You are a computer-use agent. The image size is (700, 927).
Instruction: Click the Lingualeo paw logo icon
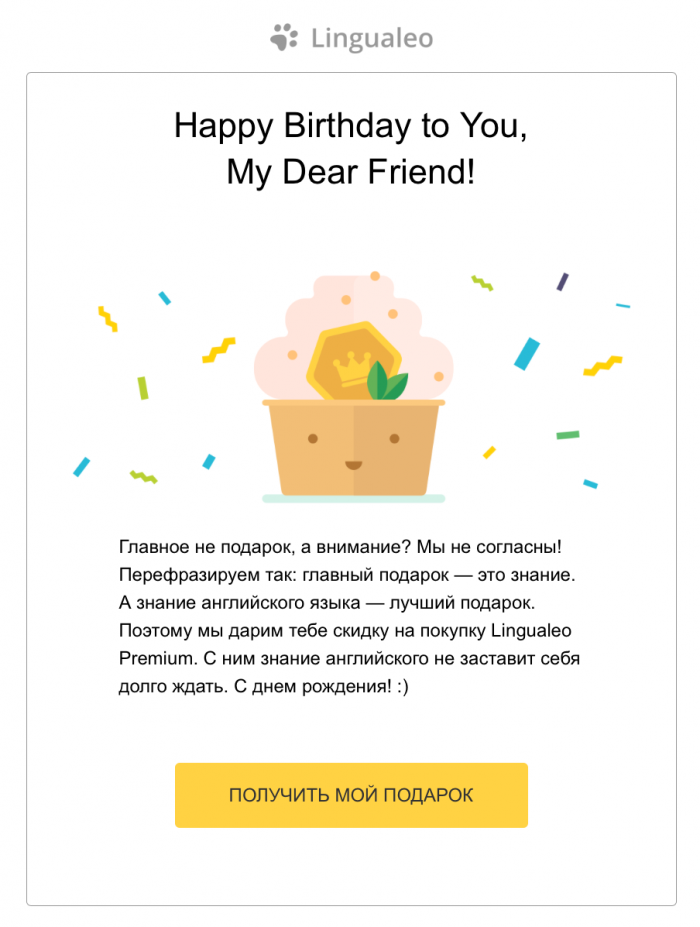pos(284,38)
